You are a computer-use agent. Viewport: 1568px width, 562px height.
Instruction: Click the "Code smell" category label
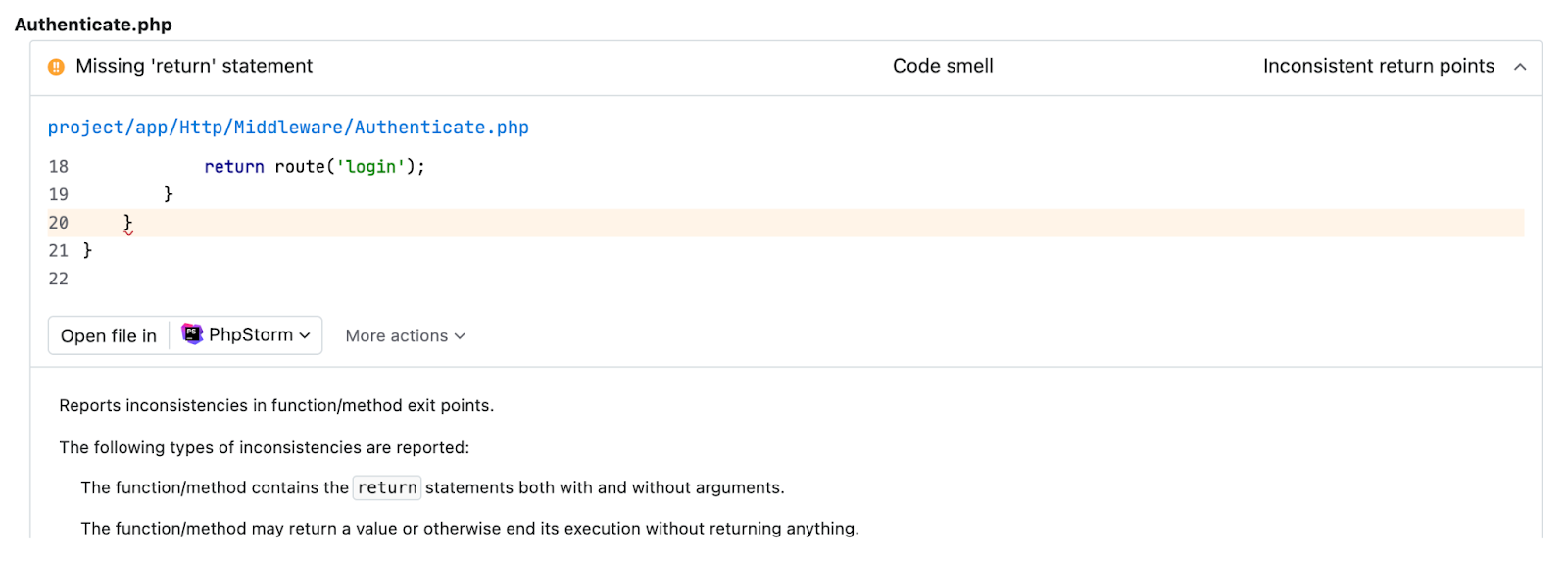pyautogui.click(x=943, y=66)
